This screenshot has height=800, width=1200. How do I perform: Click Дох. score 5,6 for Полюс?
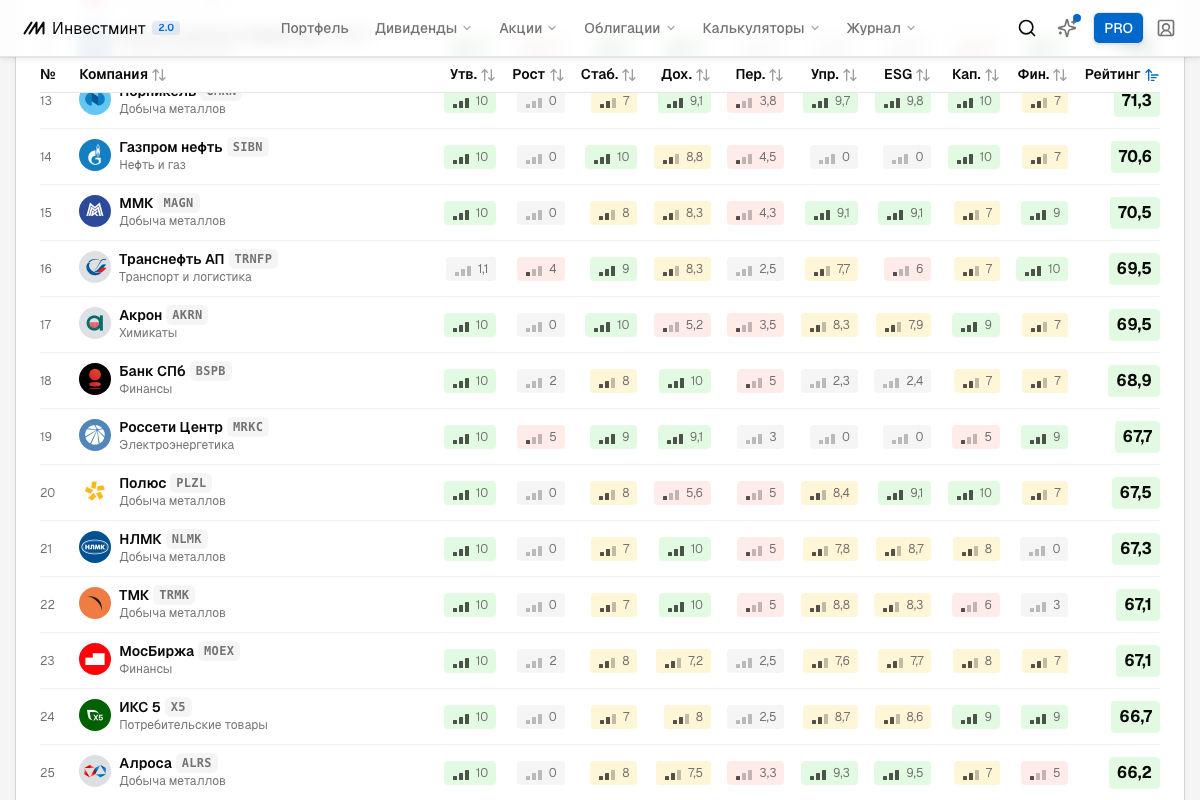[682, 493]
